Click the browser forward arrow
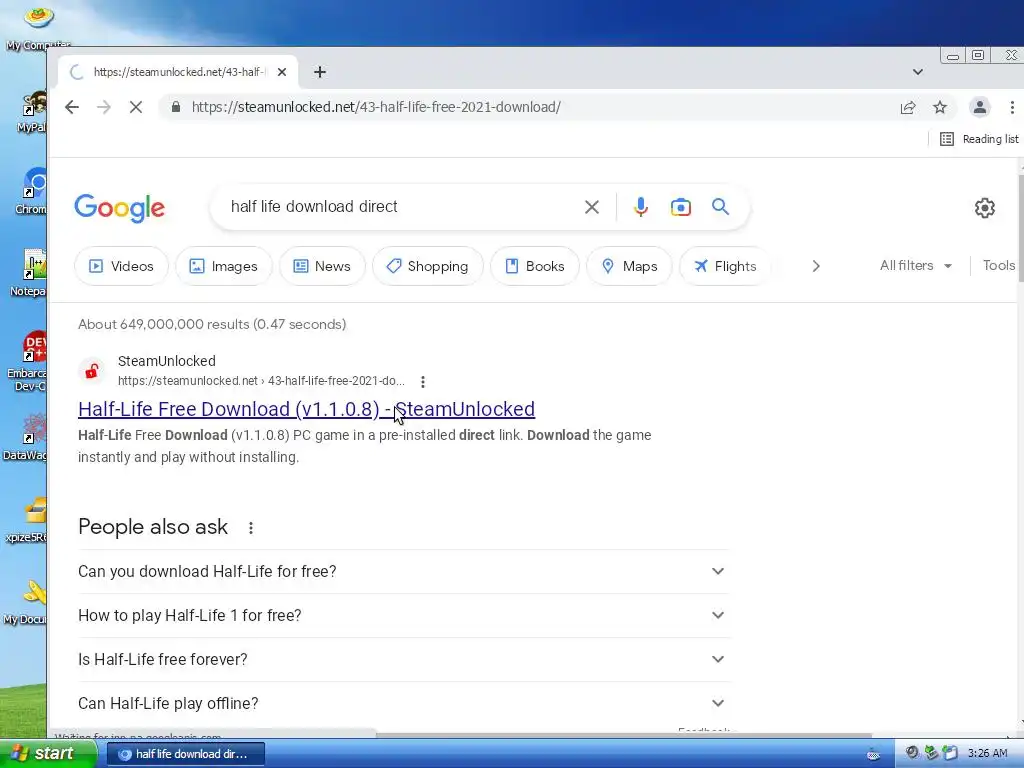This screenshot has height=768, width=1024. [104, 107]
